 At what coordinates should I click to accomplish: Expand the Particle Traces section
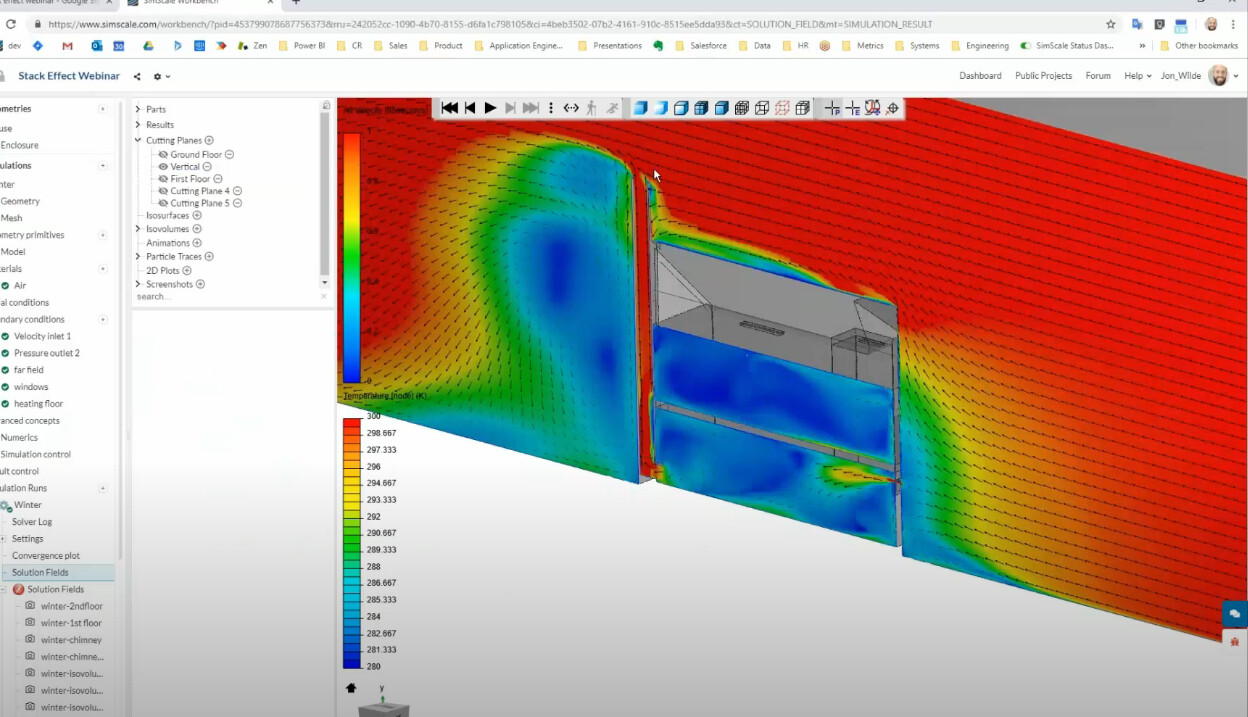[x=137, y=256]
